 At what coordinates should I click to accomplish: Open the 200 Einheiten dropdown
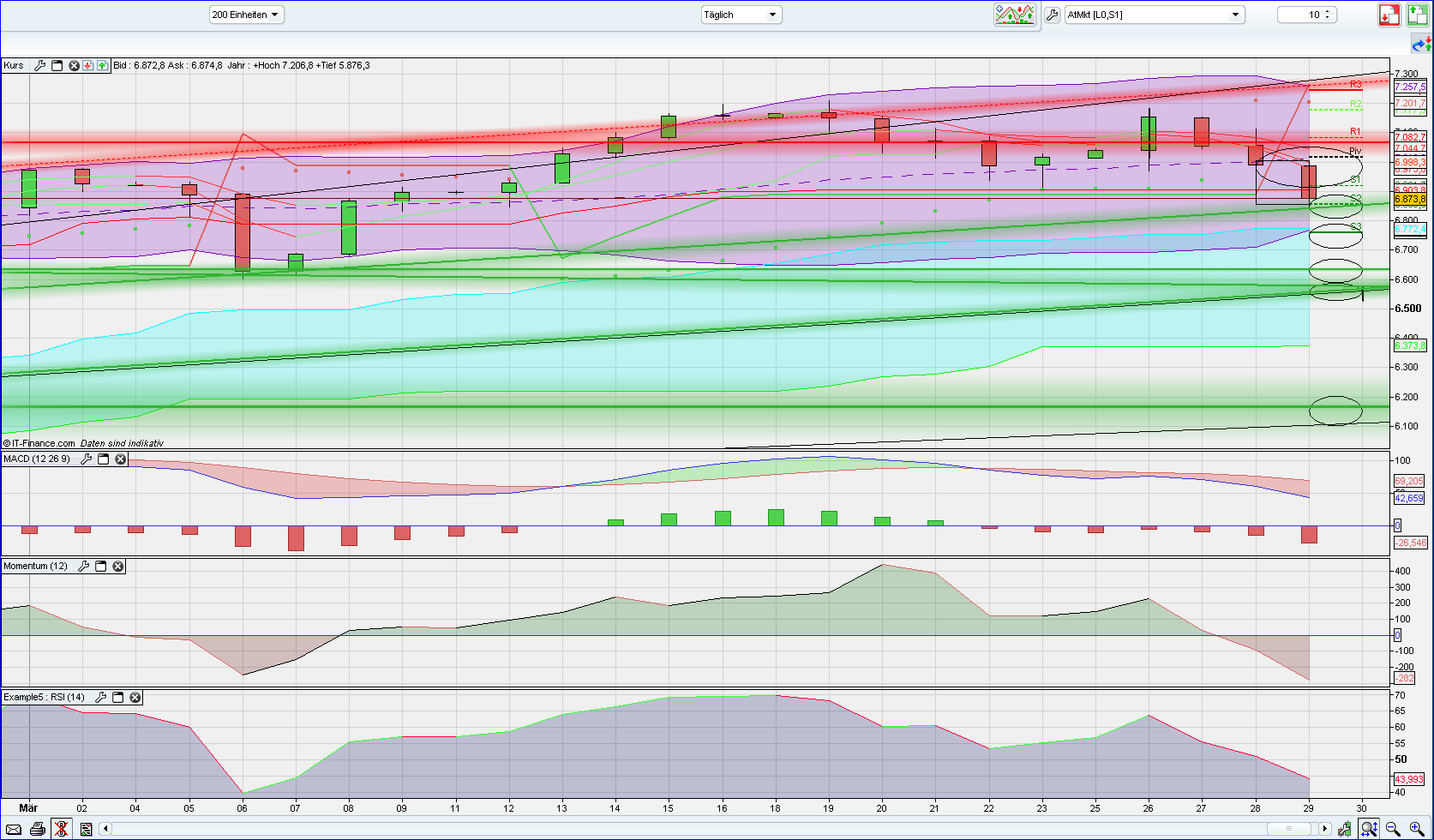[246, 15]
